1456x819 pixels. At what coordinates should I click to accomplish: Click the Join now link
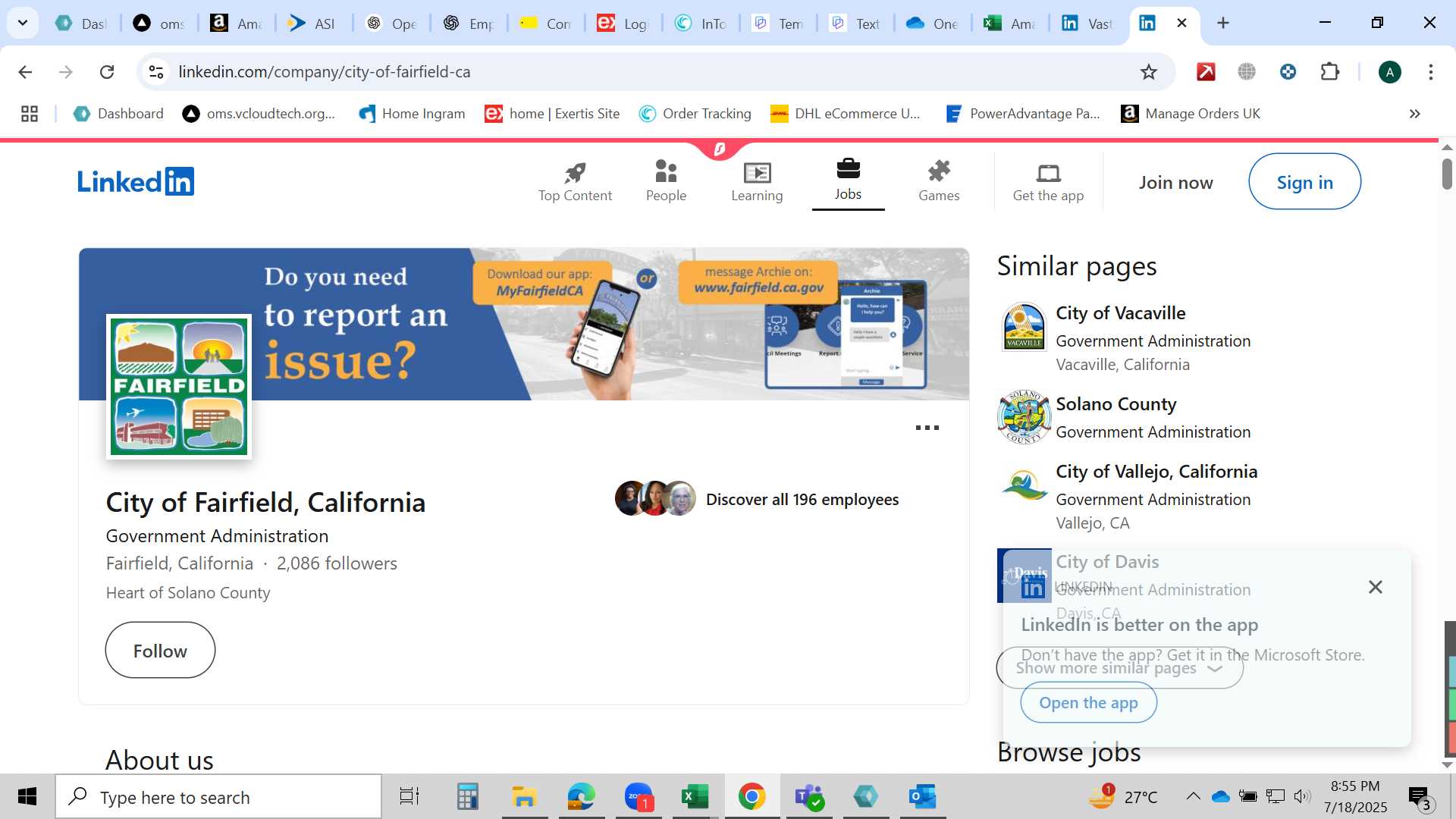coord(1175,183)
